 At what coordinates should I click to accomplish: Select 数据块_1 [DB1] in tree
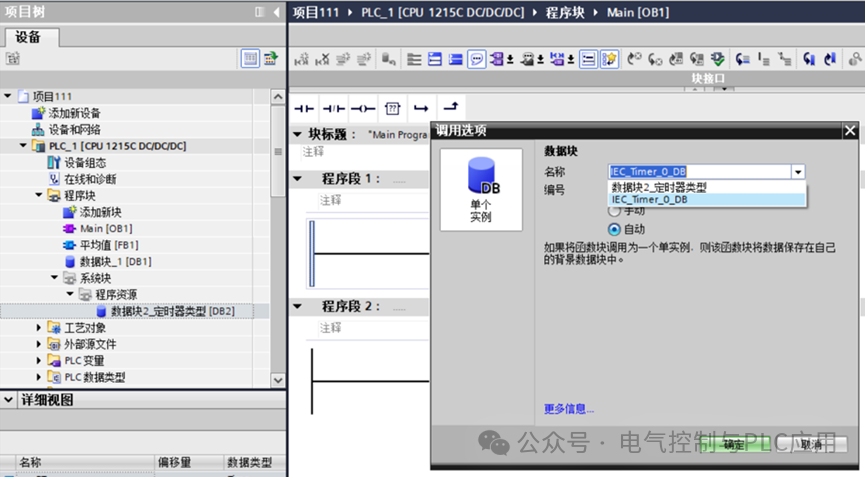point(115,261)
